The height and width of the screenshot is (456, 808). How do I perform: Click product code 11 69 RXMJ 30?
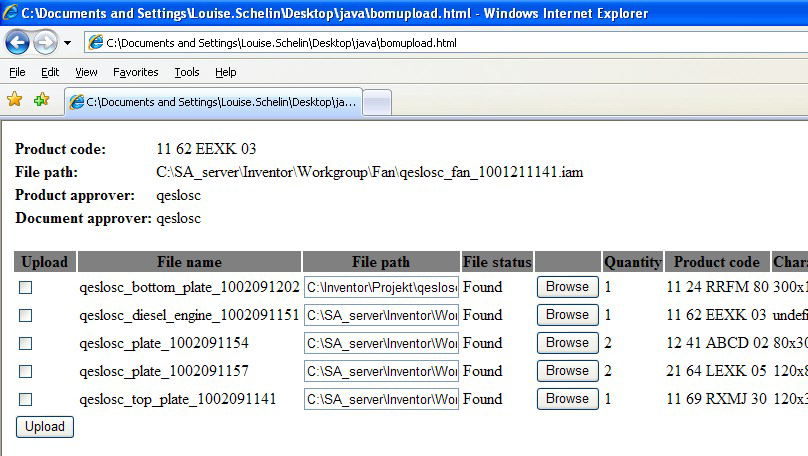716,399
